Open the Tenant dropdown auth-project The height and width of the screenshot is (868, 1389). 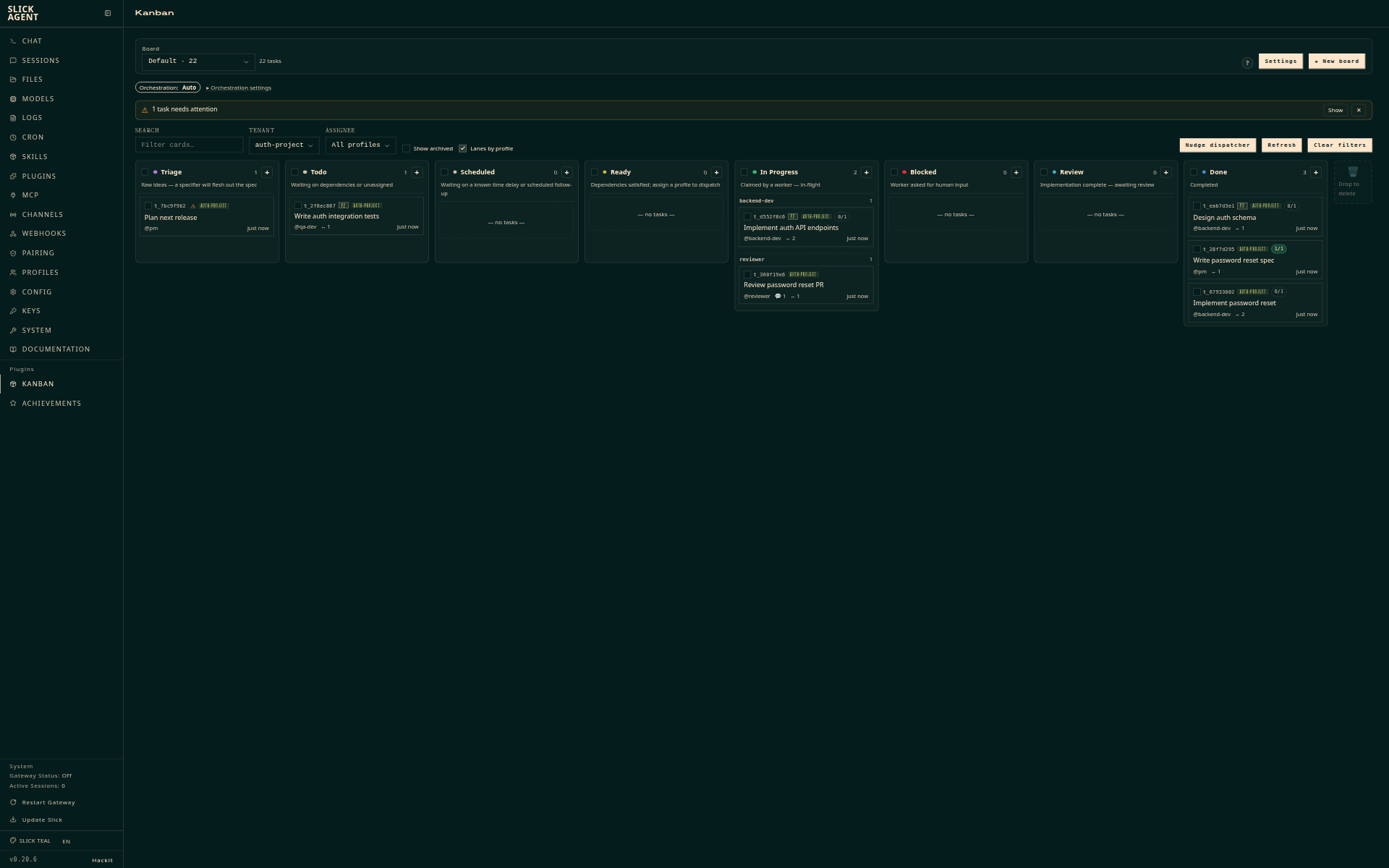[284, 145]
